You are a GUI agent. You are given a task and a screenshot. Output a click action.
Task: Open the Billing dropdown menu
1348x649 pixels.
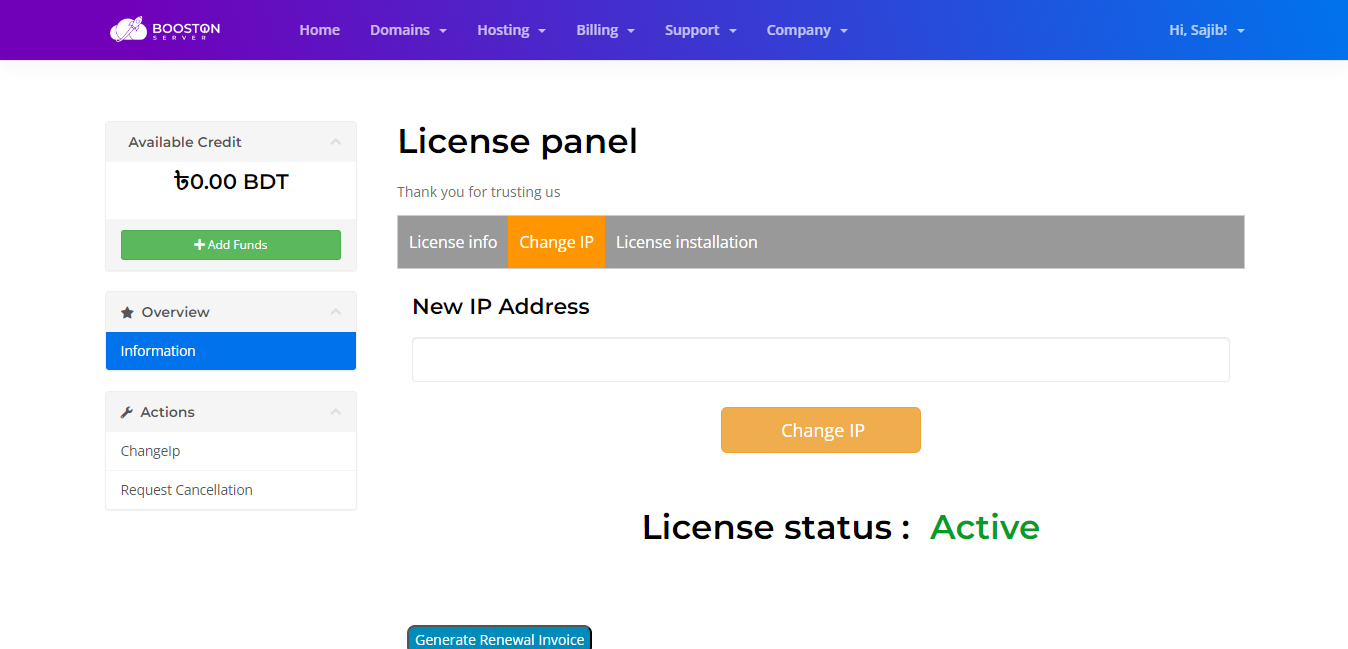click(605, 30)
